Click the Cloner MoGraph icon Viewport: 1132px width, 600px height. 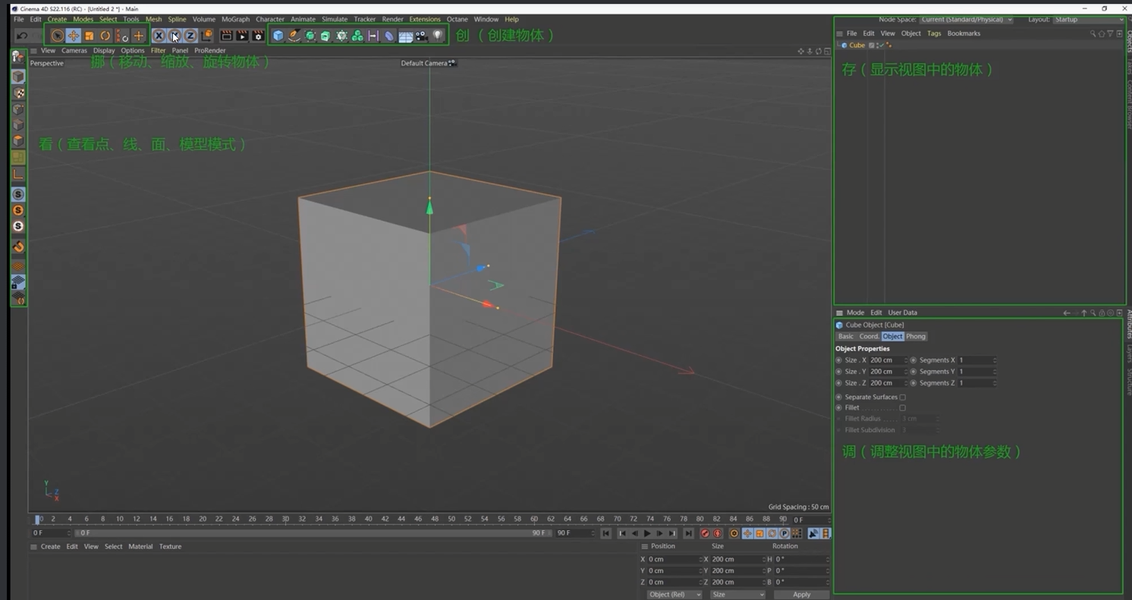click(x=357, y=35)
